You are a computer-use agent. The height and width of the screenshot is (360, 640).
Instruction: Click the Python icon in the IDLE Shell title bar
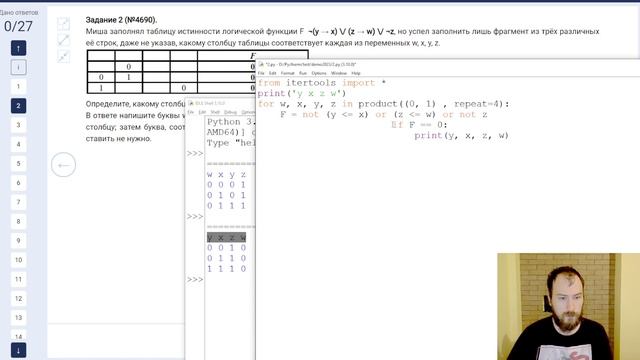(x=191, y=103)
